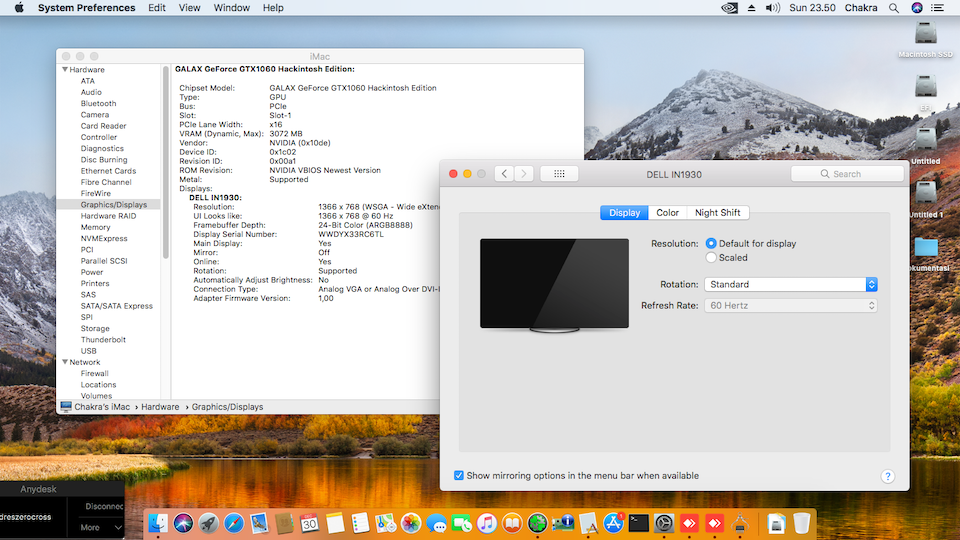Viewport: 960px width, 540px height.
Task: Open Launchpad rocket icon in Dock
Action: click(208, 523)
